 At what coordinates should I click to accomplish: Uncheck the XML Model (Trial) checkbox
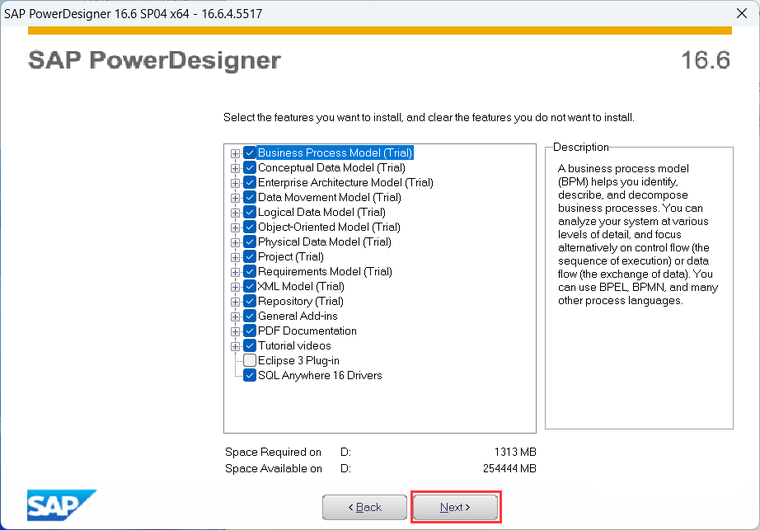[250, 287]
